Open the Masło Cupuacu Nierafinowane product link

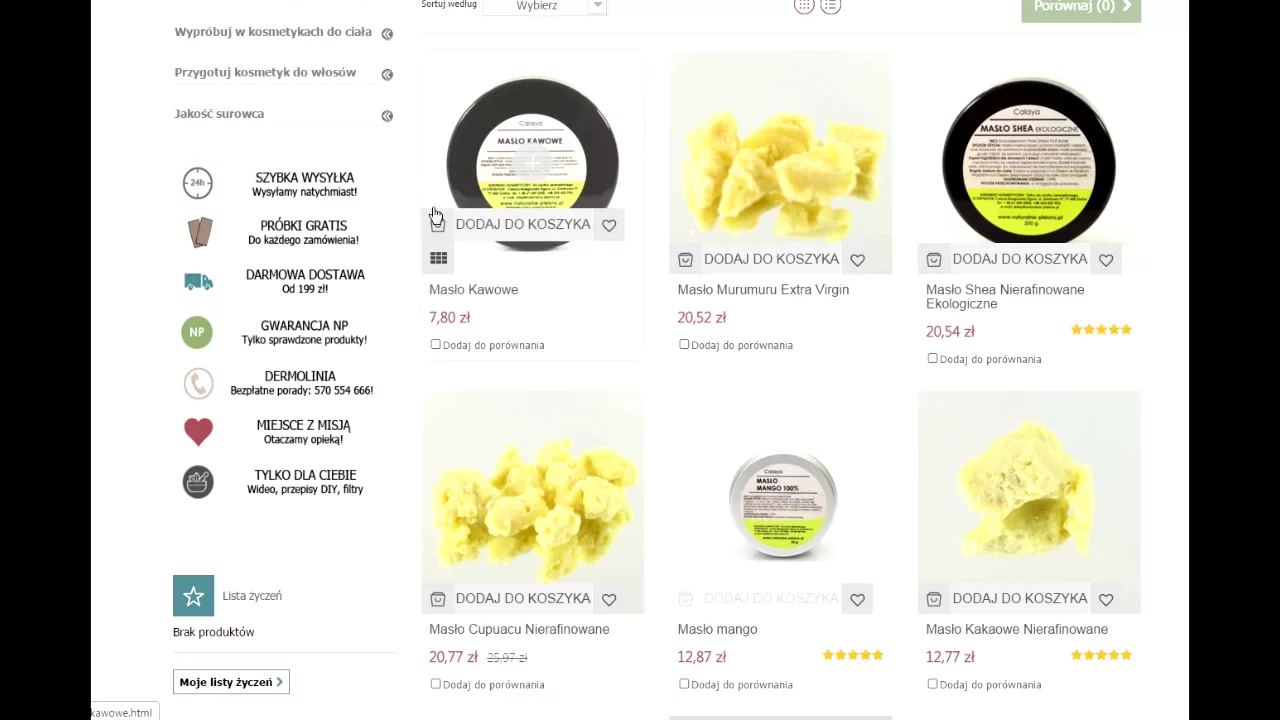[519, 629]
